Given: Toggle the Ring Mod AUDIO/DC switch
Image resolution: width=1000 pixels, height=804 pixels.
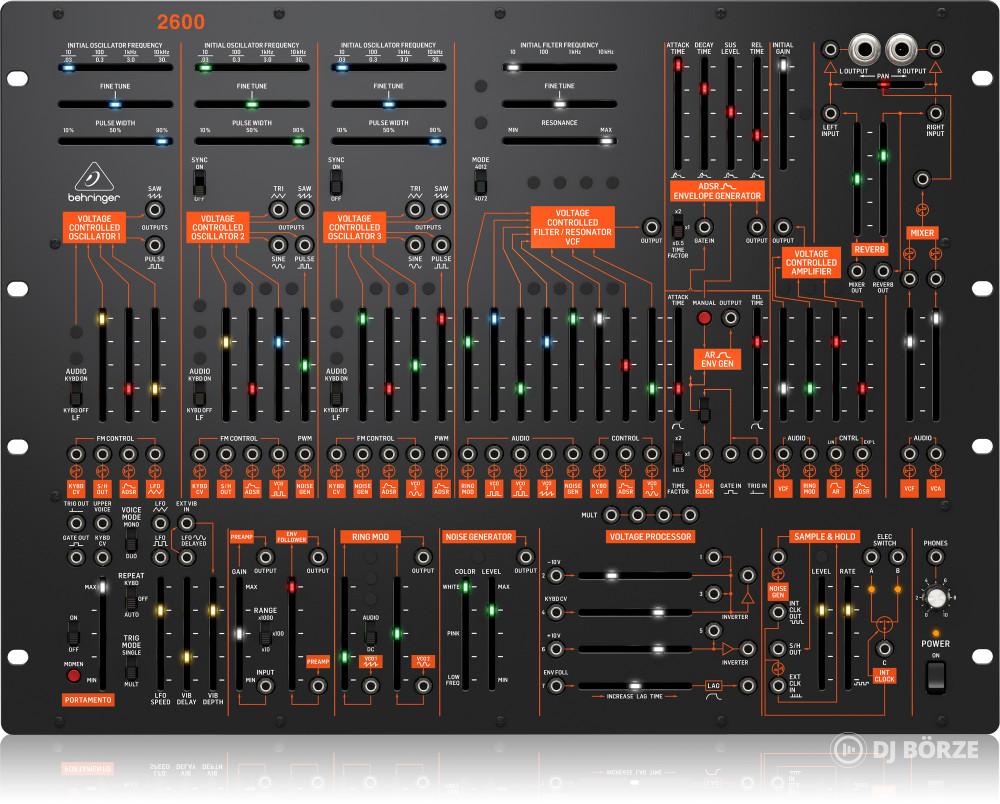Looking at the screenshot, I should tap(370, 634).
